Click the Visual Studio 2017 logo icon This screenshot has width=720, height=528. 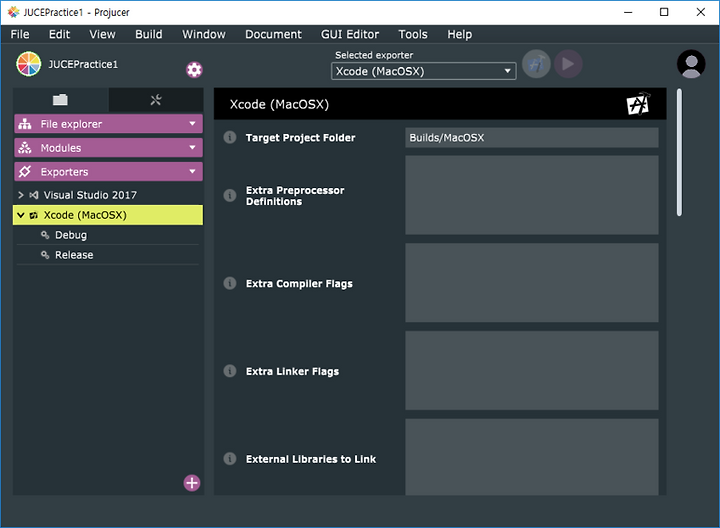pyautogui.click(x=34, y=195)
